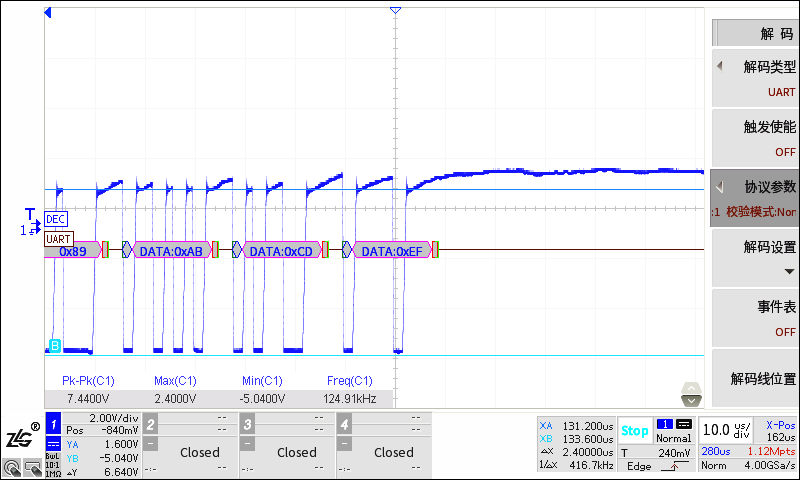Tap the up chevron above measurement panel
Screen dimensions: 800x480
[691, 388]
